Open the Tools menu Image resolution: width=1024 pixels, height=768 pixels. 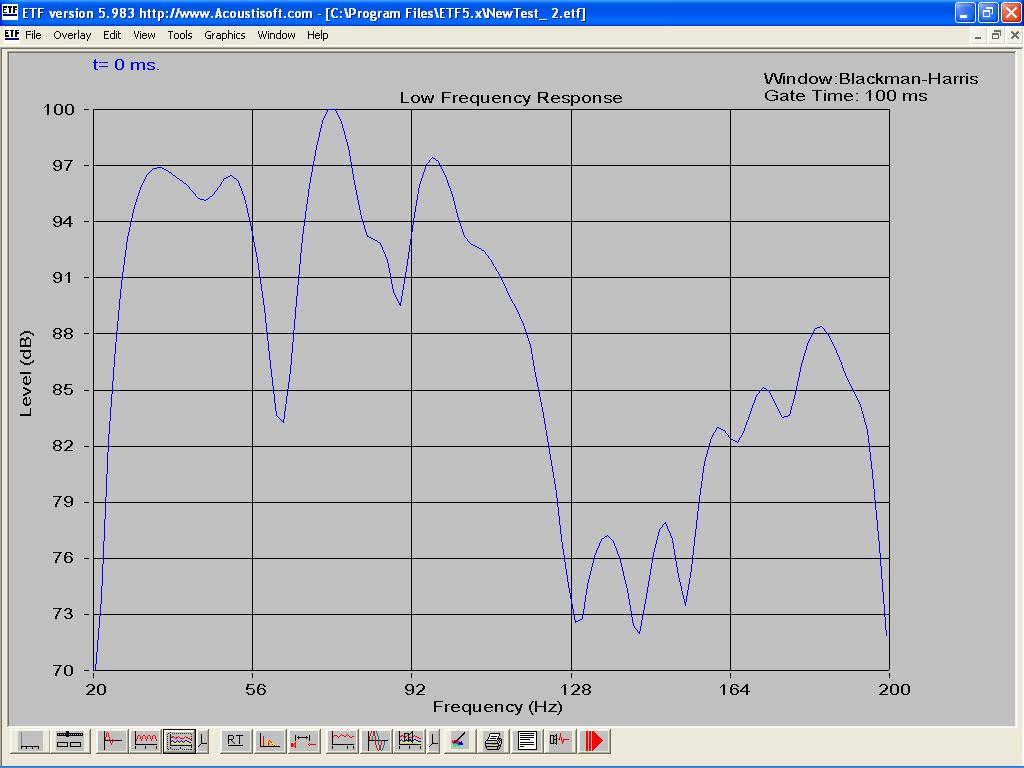180,35
